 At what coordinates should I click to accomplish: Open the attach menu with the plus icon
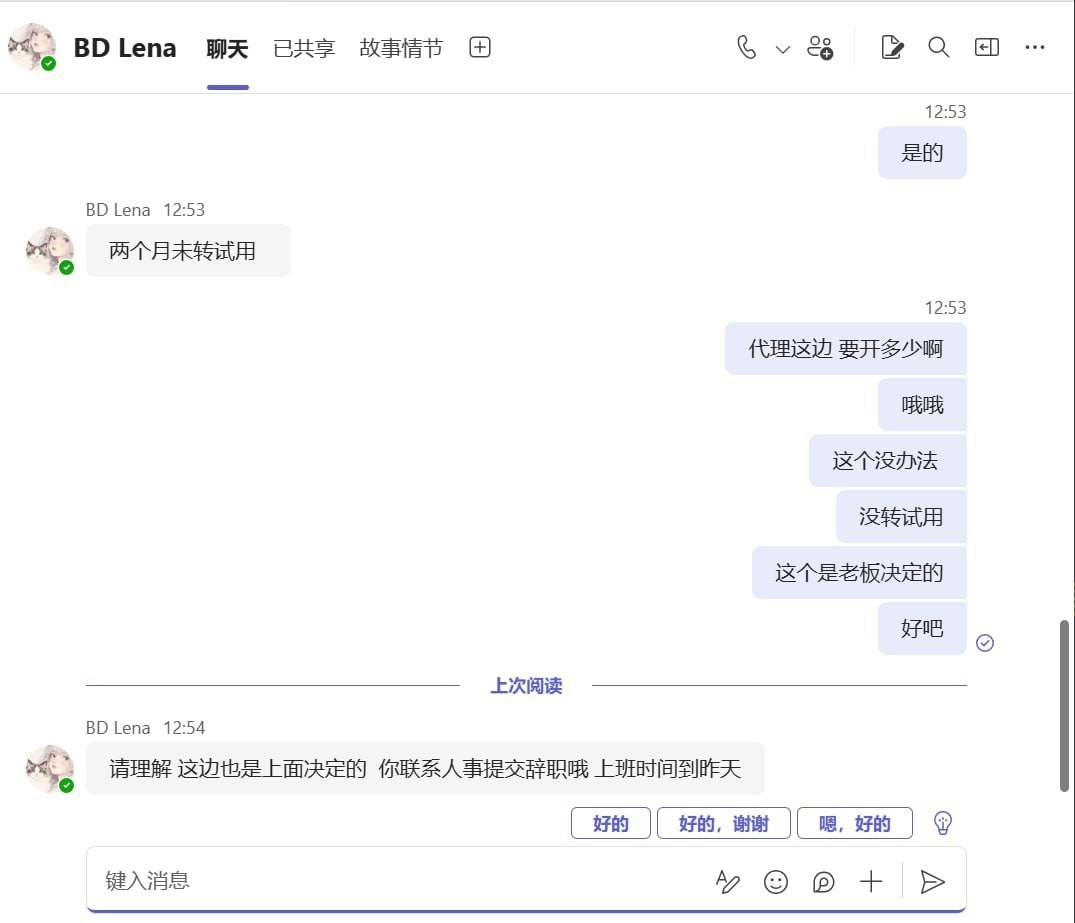tap(871, 882)
